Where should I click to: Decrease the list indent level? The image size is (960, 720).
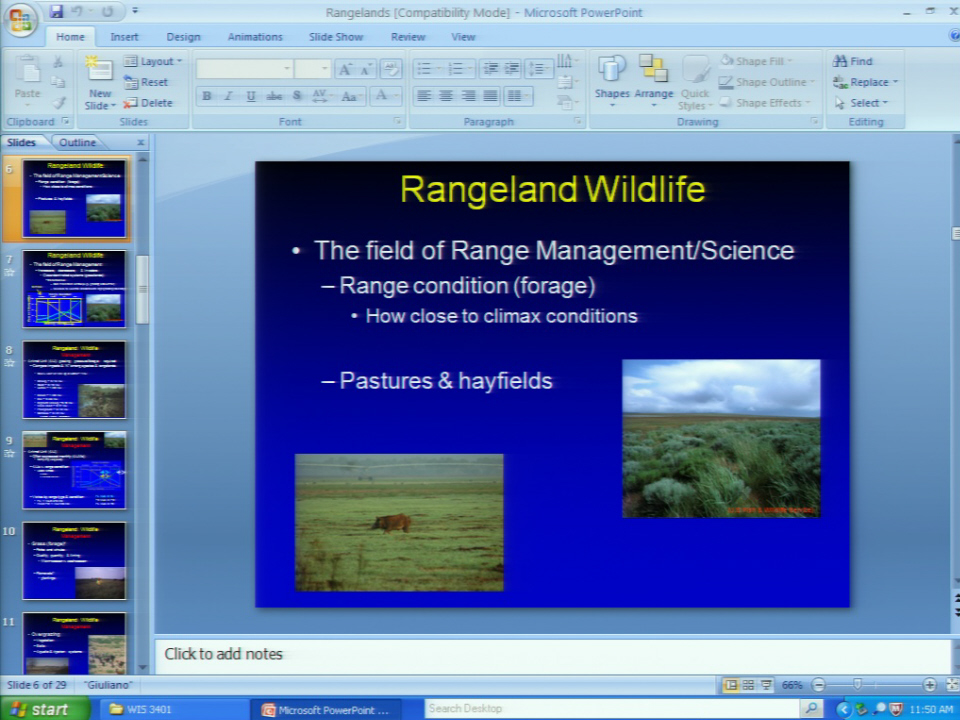[x=490, y=69]
